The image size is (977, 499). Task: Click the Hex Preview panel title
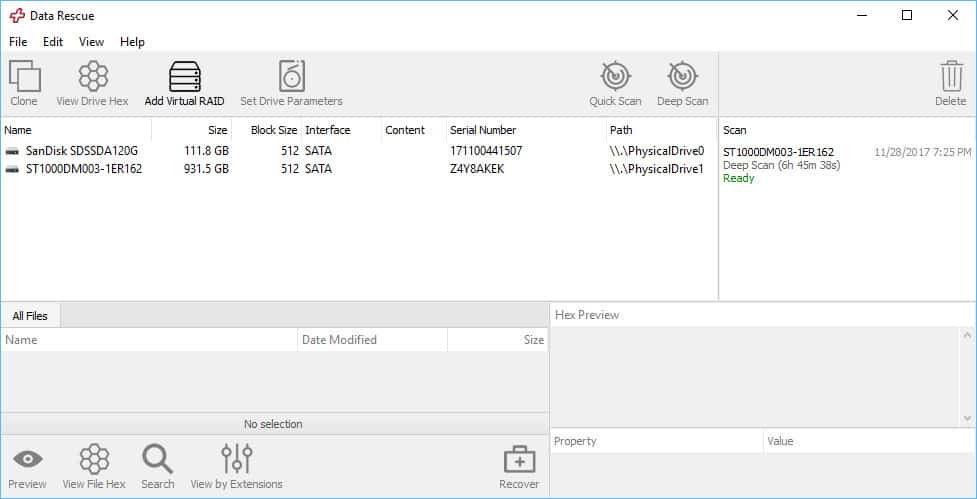[587, 315]
